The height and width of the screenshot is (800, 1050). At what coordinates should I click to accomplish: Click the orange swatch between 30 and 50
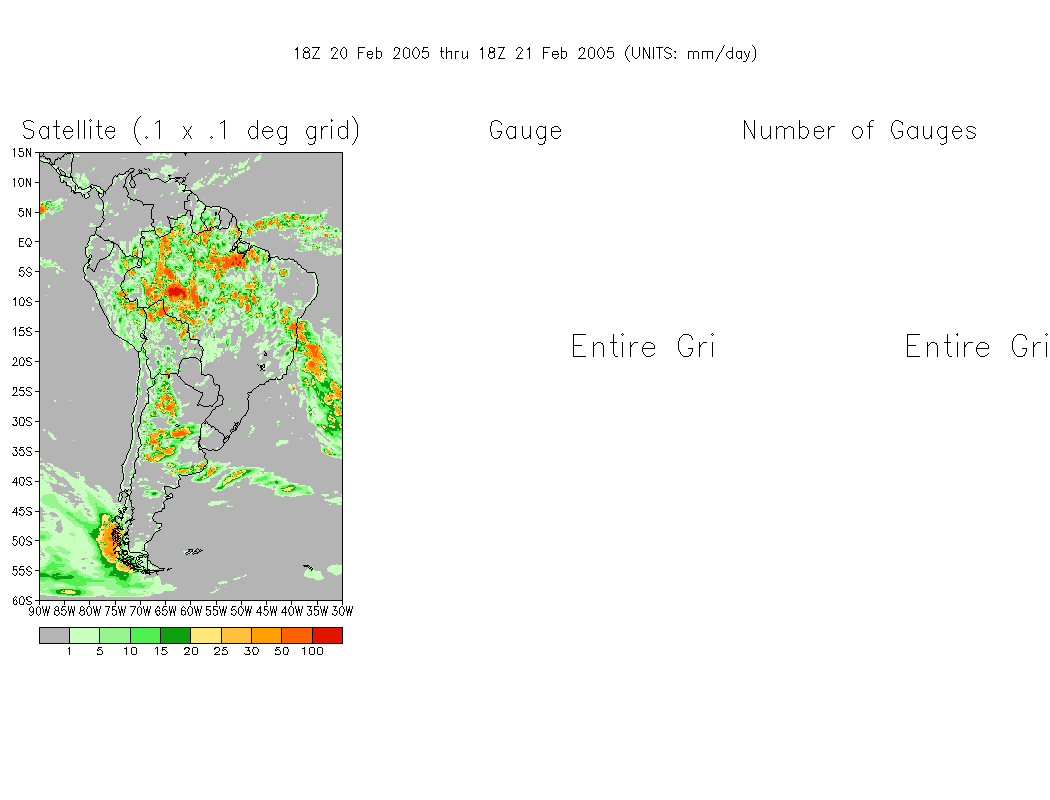click(267, 635)
